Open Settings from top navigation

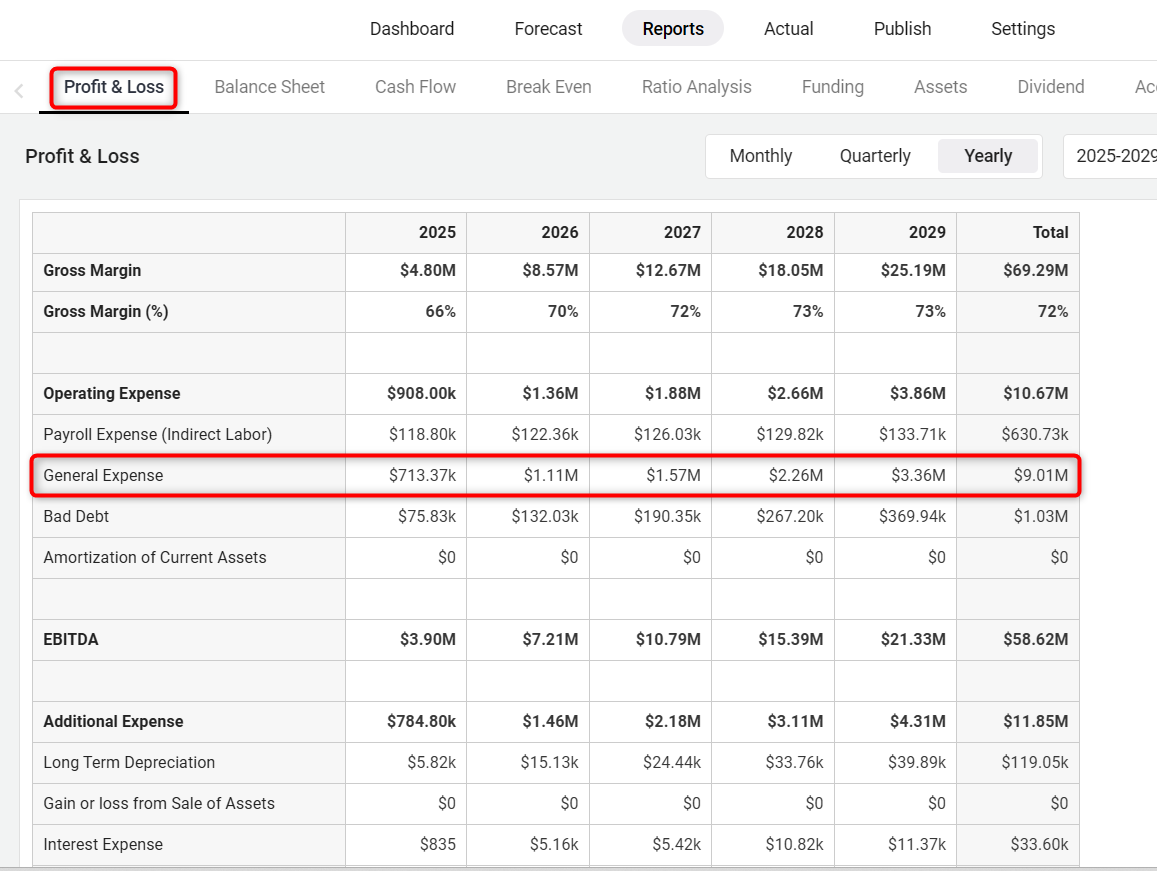coord(1022,29)
